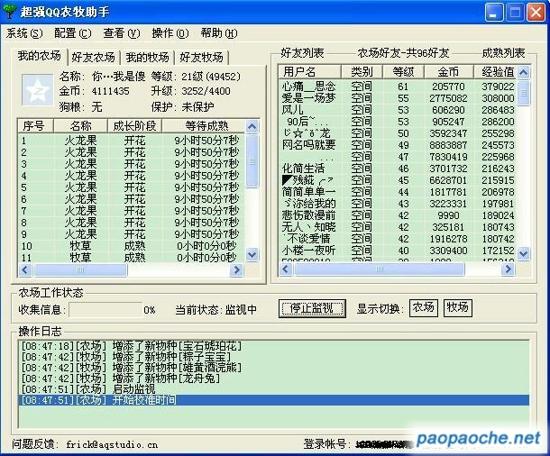Sort crops by 成长阶段 column header
Image resolution: width=550 pixels, height=456 pixels.
(x=135, y=126)
